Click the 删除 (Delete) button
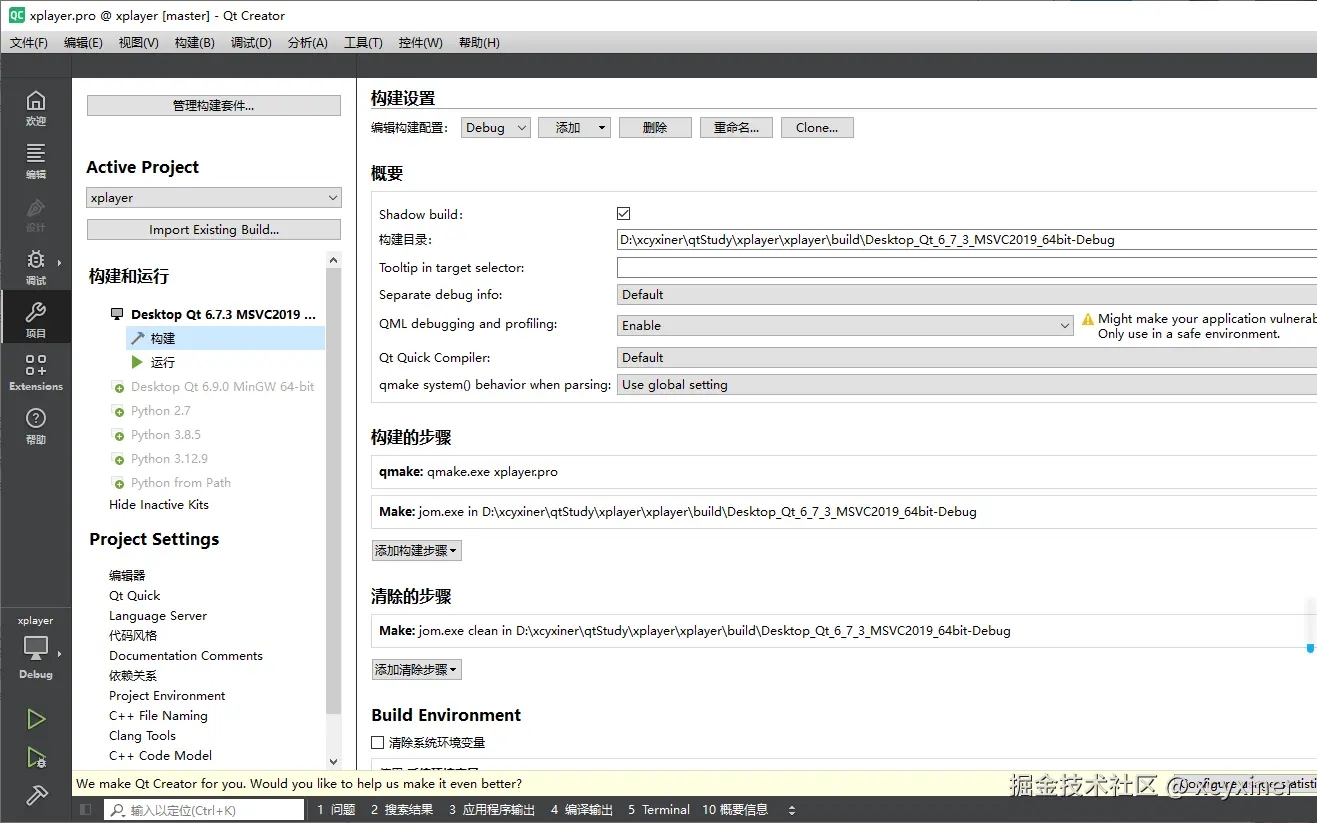 click(655, 128)
